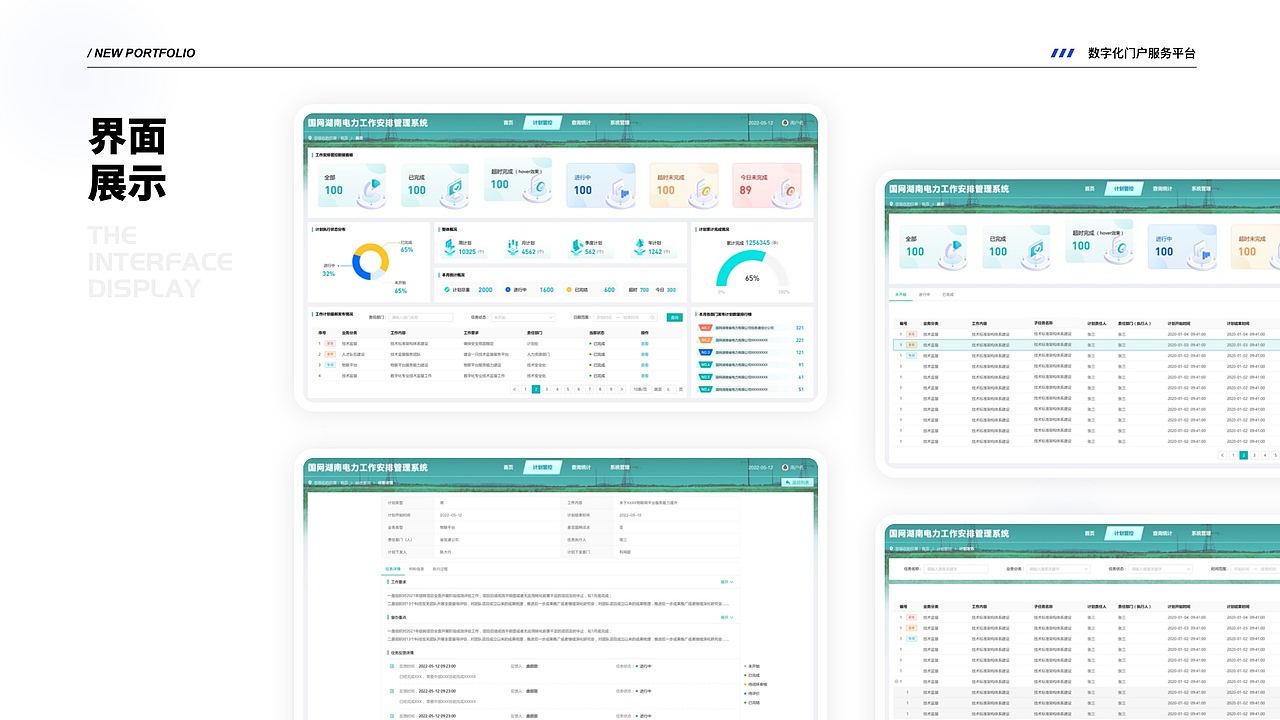1280x720 pixels.
Task: Focus 任务名称 input in right-lower list window
Action: coord(956,569)
